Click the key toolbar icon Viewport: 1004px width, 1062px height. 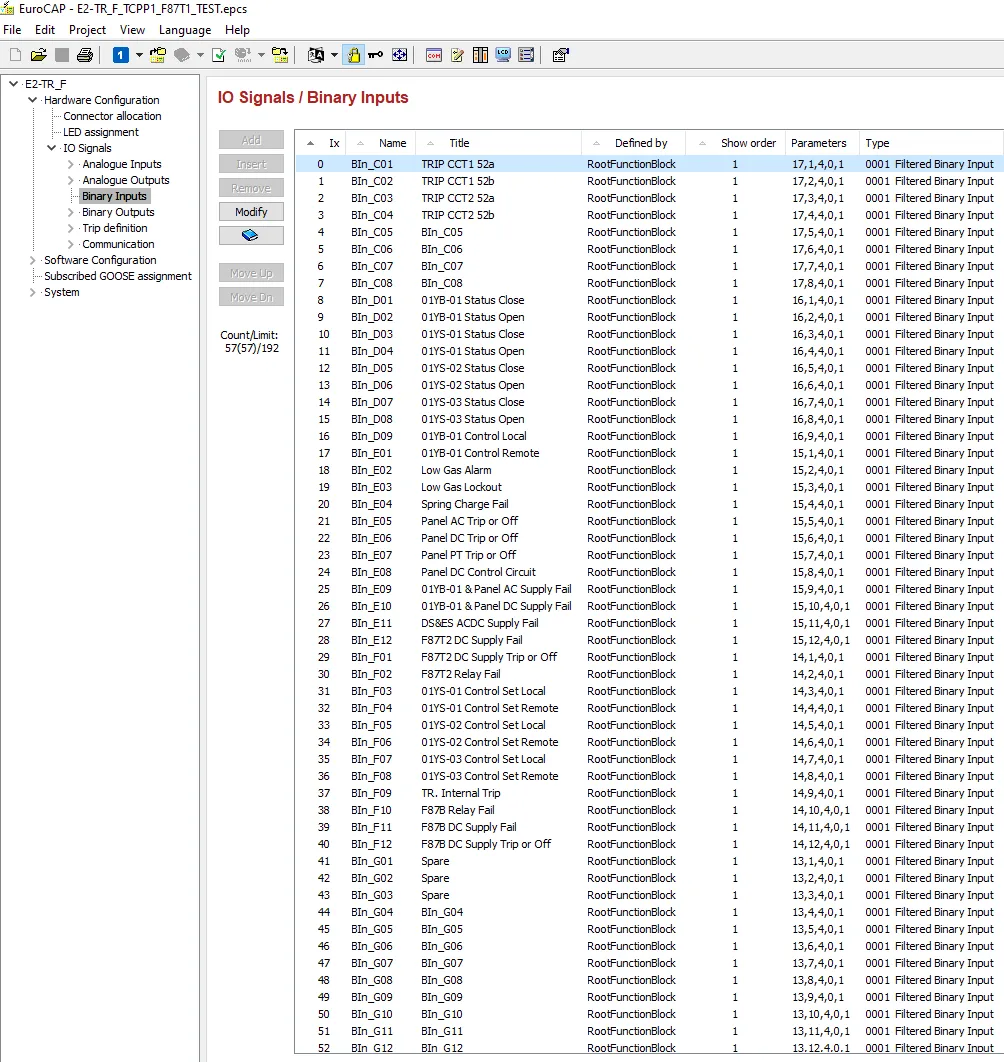coord(375,55)
